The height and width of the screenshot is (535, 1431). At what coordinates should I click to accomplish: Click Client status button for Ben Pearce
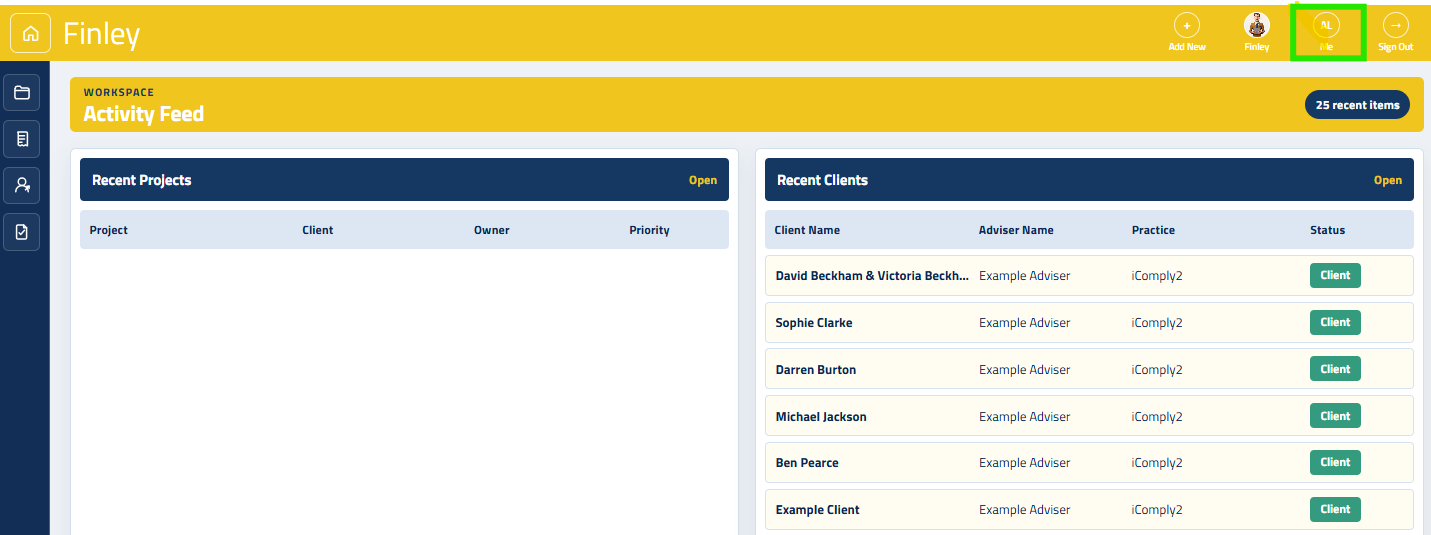pyautogui.click(x=1335, y=462)
